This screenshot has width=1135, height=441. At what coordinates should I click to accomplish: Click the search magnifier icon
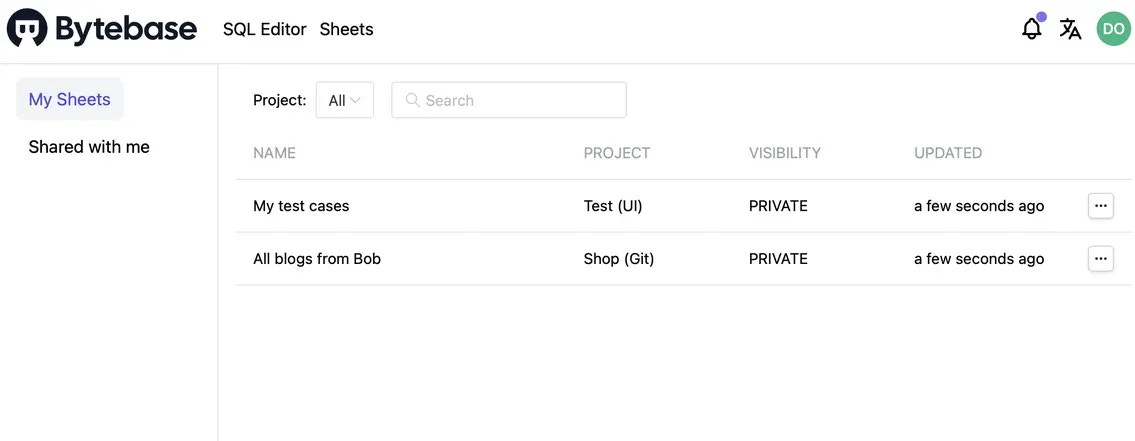[x=412, y=100]
